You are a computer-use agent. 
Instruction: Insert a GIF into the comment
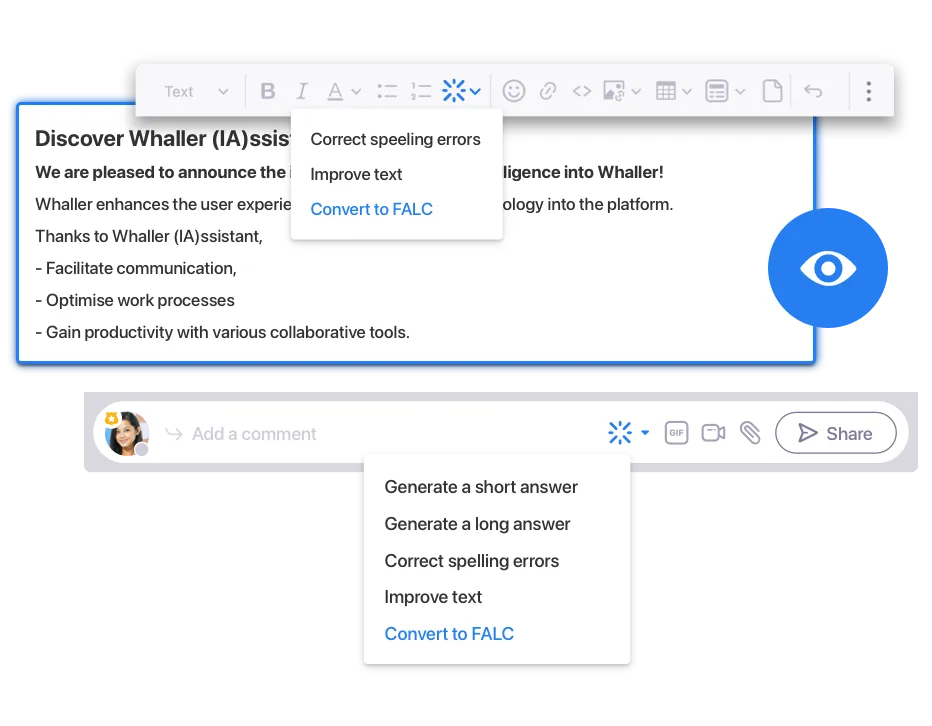tap(676, 433)
